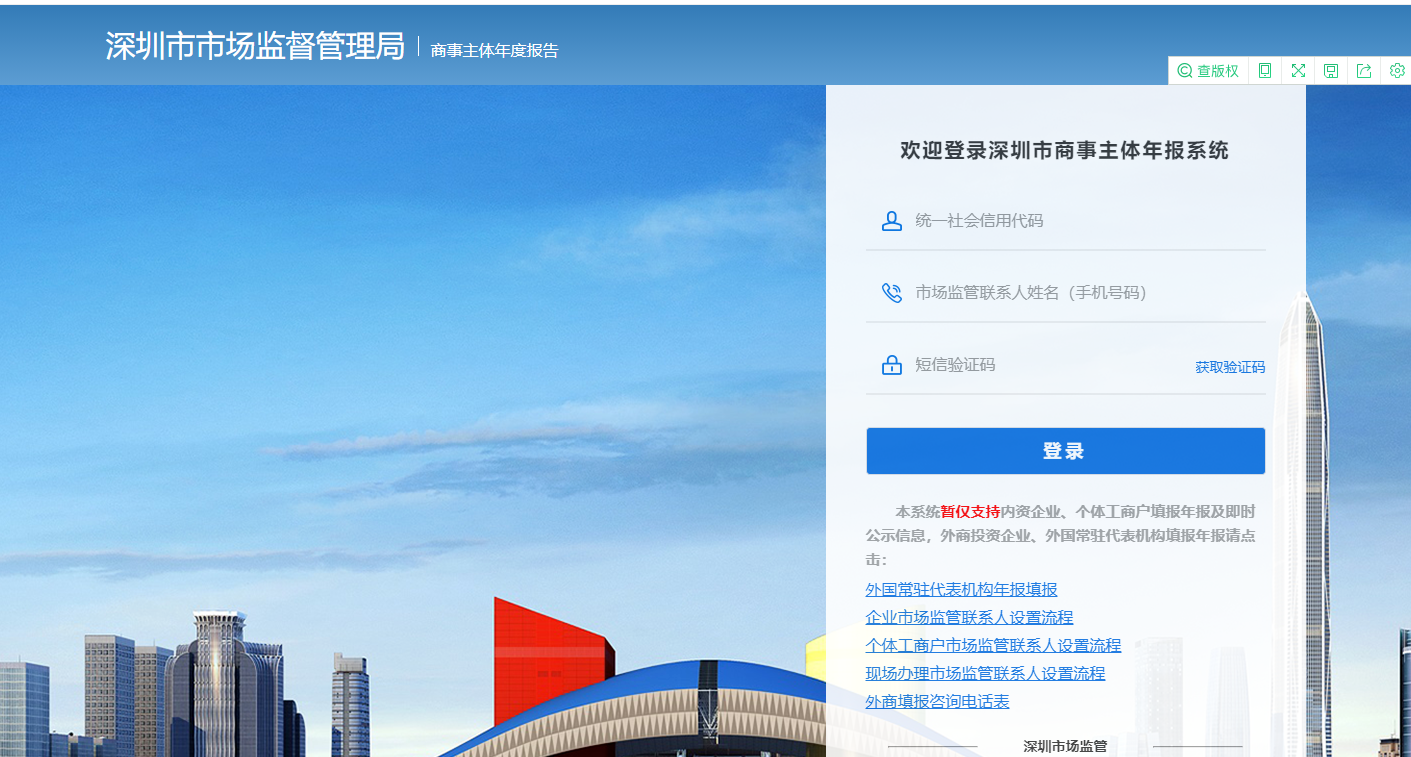Image resolution: width=1411 pixels, height=757 pixels.
Task: Enter fullscreen with the expand icon
Action: pos(1297,70)
